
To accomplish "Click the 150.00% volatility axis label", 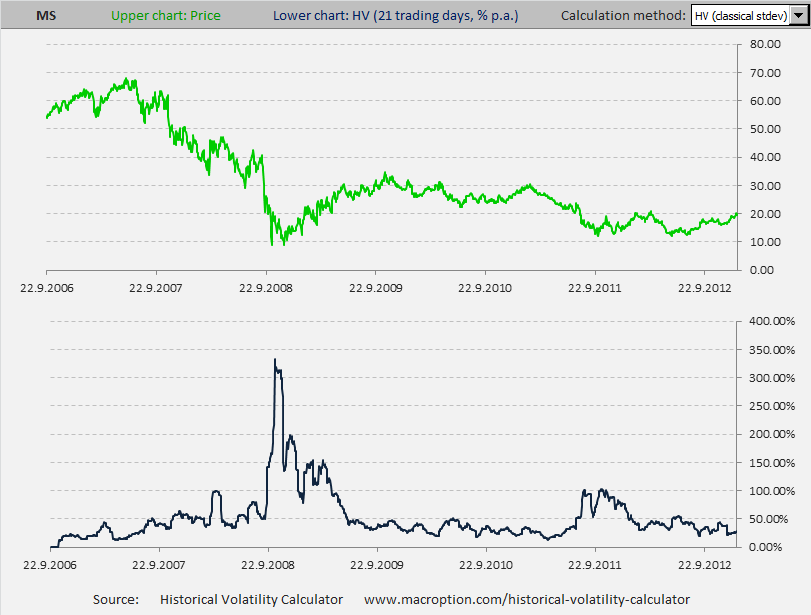I will tap(772, 463).
